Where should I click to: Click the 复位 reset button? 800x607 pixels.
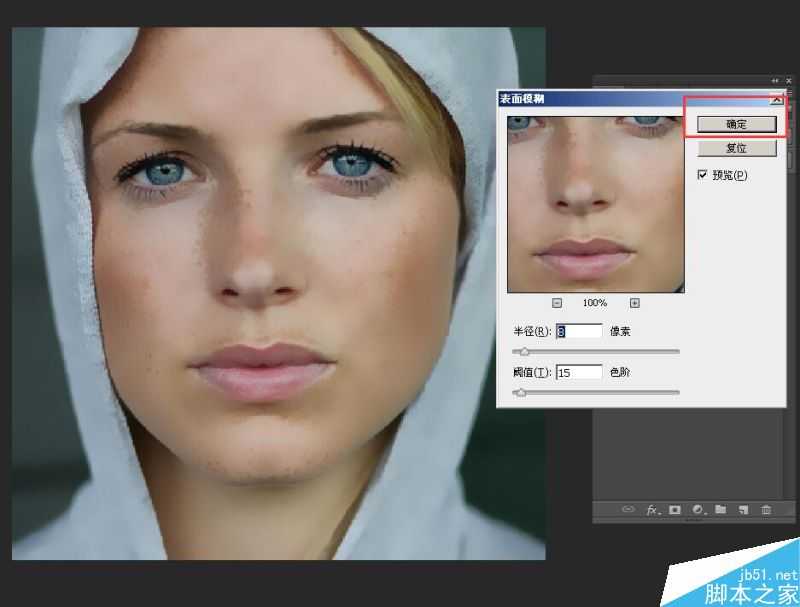(736, 148)
